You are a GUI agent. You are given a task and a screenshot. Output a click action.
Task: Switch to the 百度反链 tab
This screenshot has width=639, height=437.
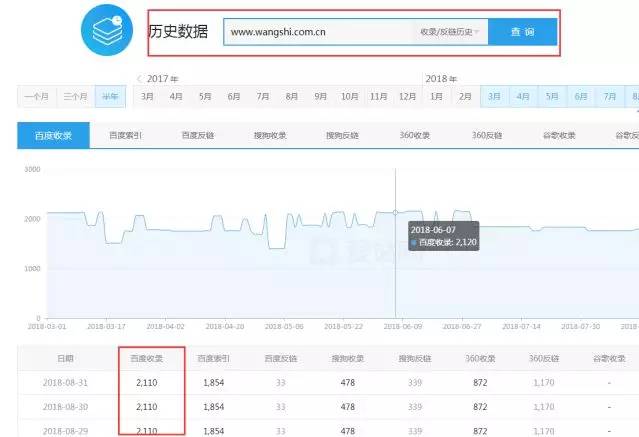pos(198,135)
